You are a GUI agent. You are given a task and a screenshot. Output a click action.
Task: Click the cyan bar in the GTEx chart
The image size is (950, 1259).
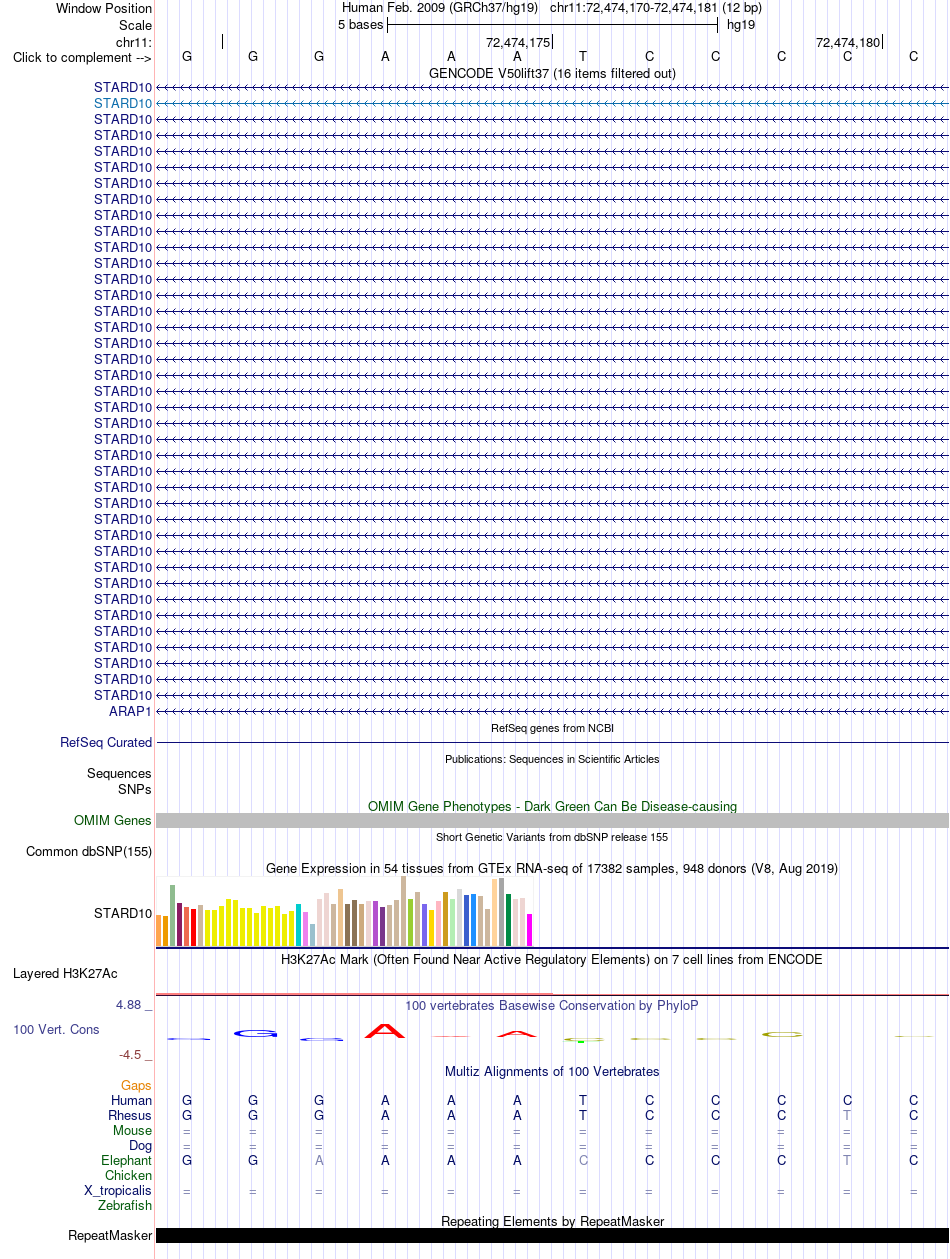(x=299, y=925)
